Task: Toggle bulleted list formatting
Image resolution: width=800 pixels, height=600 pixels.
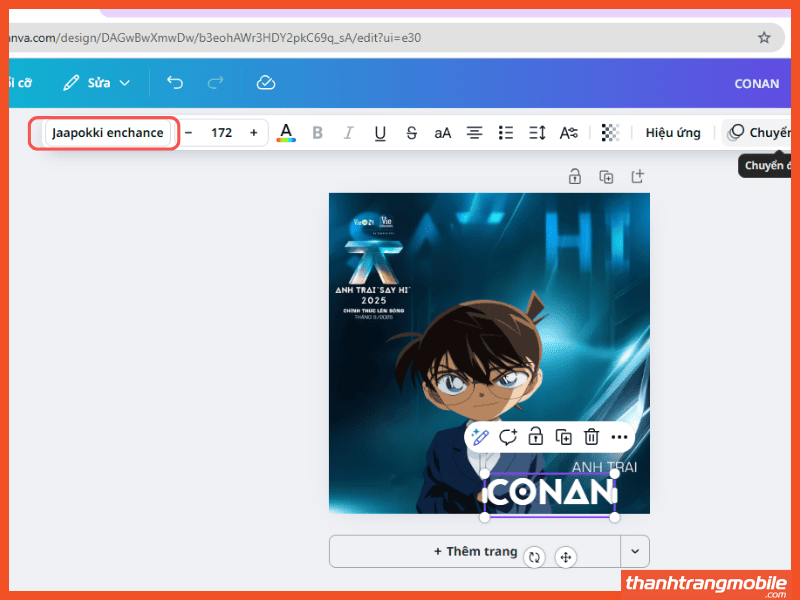Action: click(506, 133)
